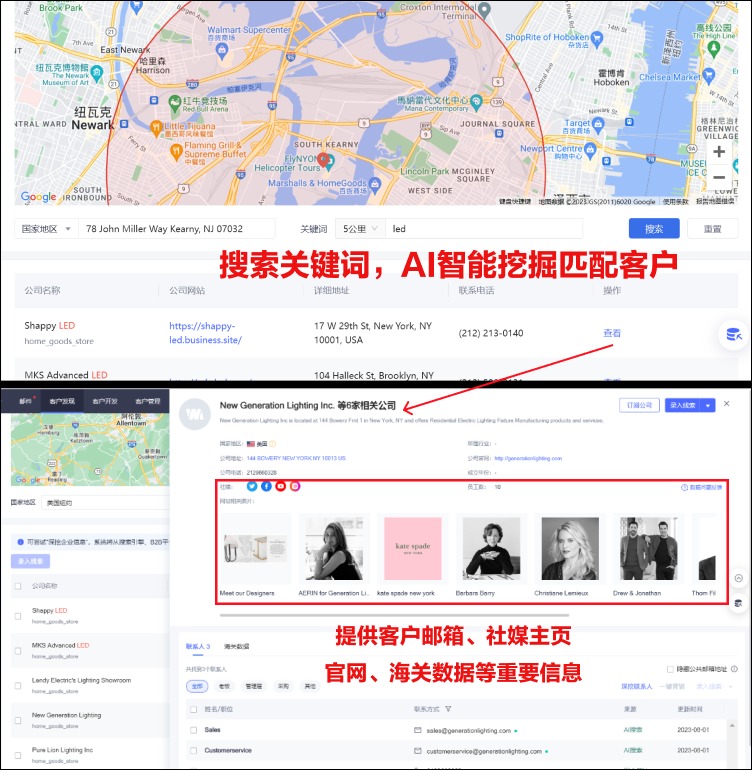Click the envelope icon beside customerservice email
Image resolution: width=752 pixels, height=770 pixels.
(418, 751)
